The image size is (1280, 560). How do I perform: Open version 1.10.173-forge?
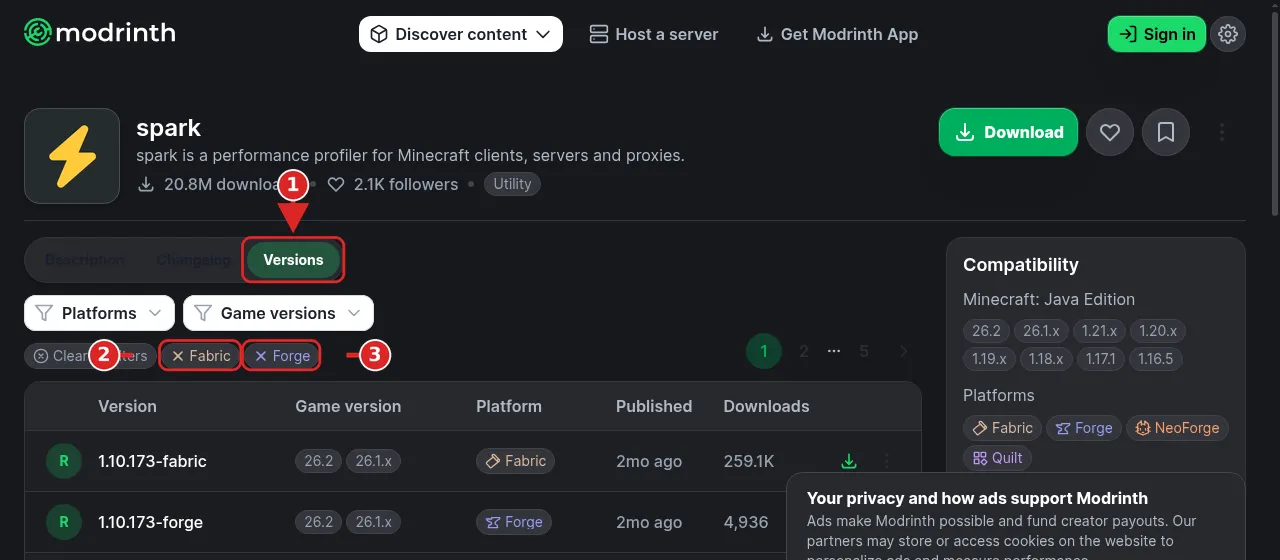pos(150,522)
